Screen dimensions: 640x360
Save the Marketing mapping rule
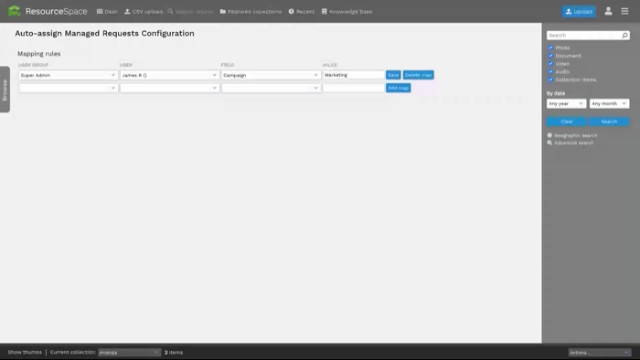point(393,75)
